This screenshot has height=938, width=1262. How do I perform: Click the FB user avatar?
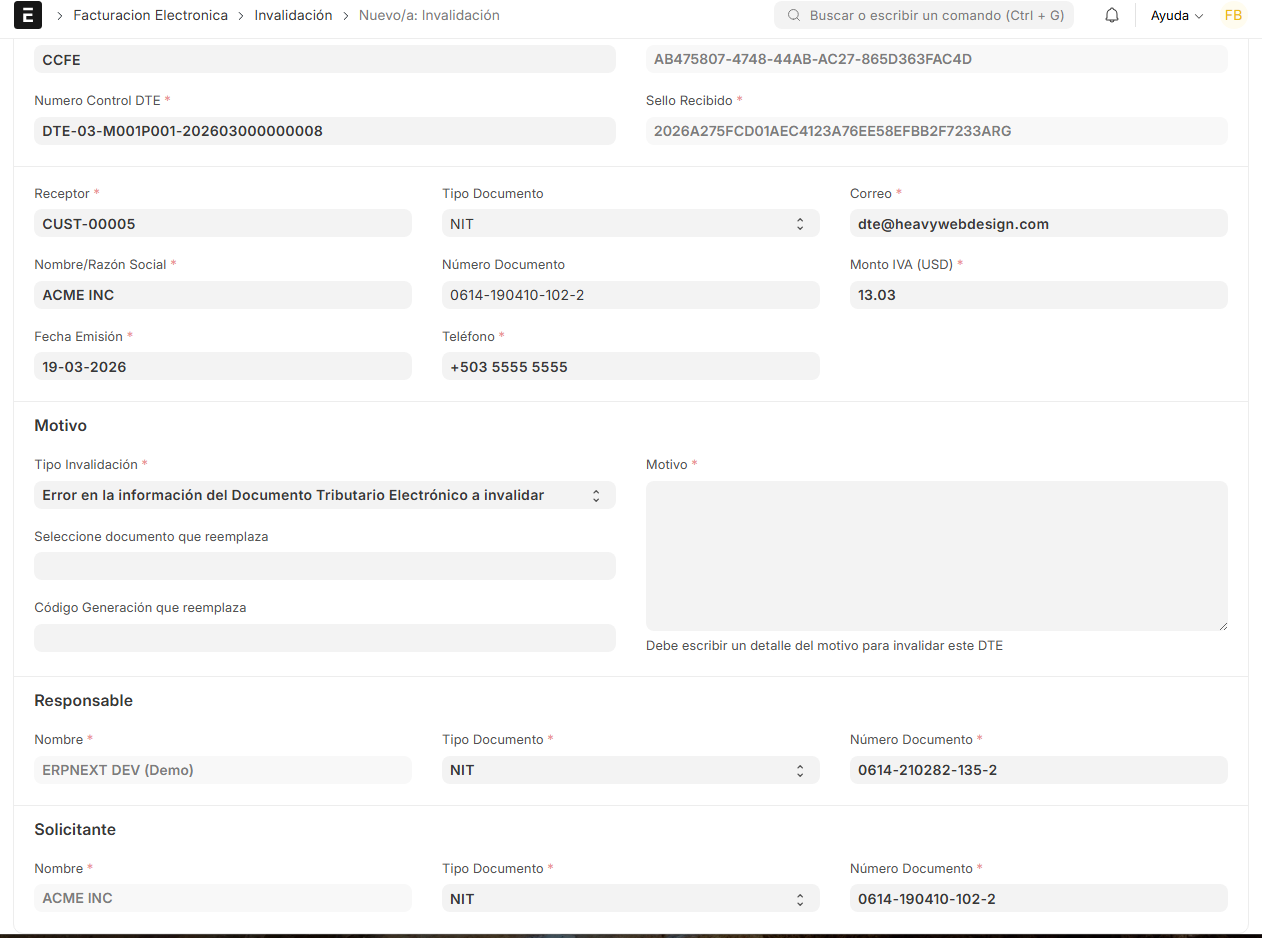[1233, 16]
